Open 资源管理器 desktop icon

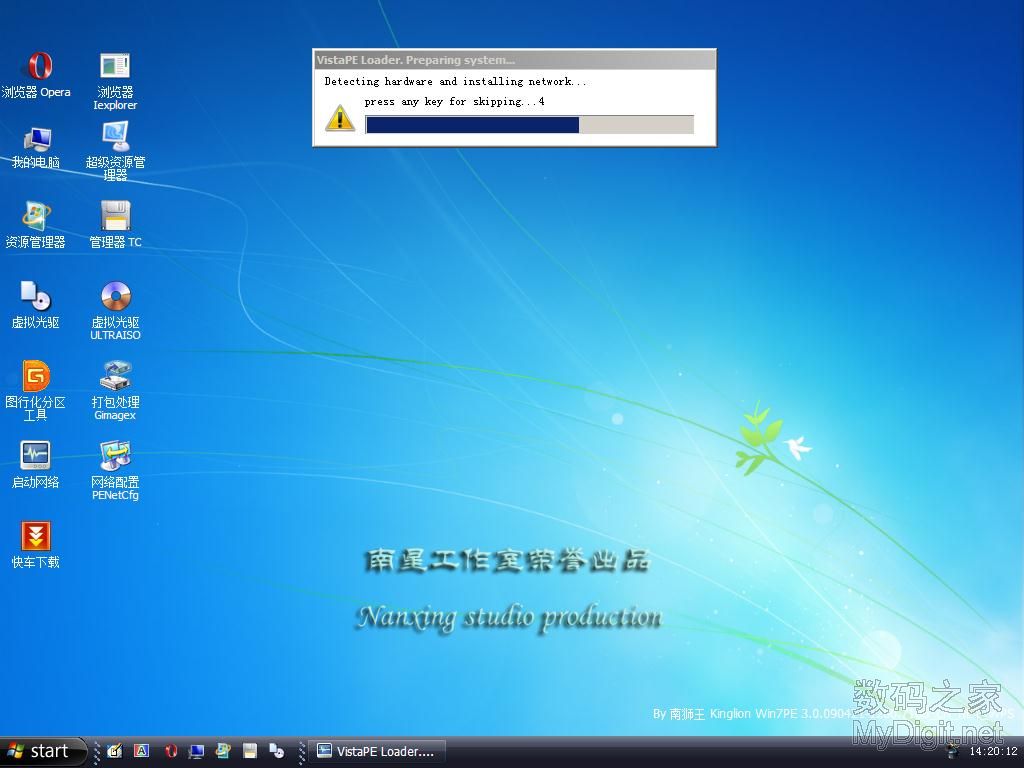(36, 225)
